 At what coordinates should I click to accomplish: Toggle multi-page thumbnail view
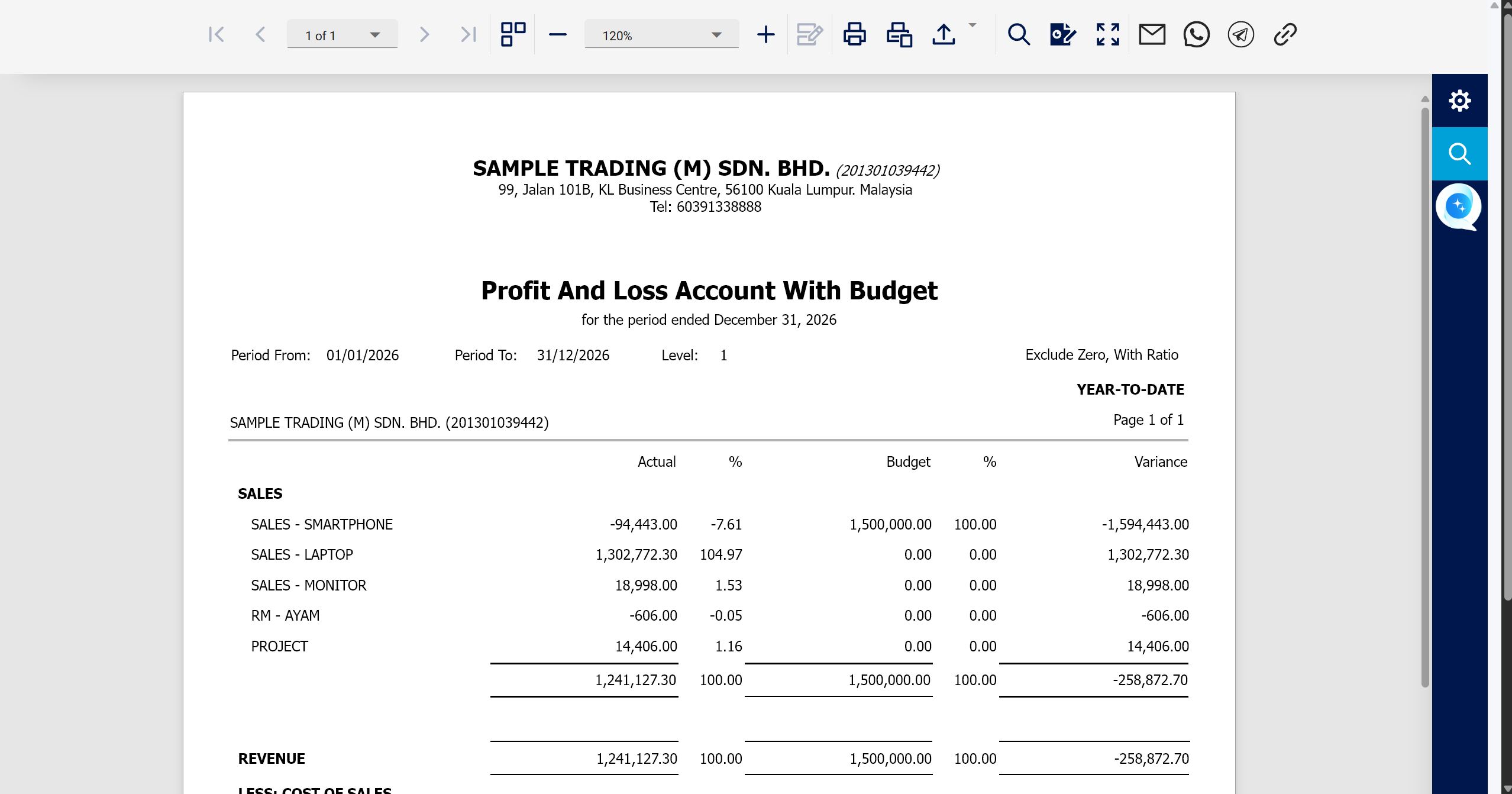pos(513,34)
